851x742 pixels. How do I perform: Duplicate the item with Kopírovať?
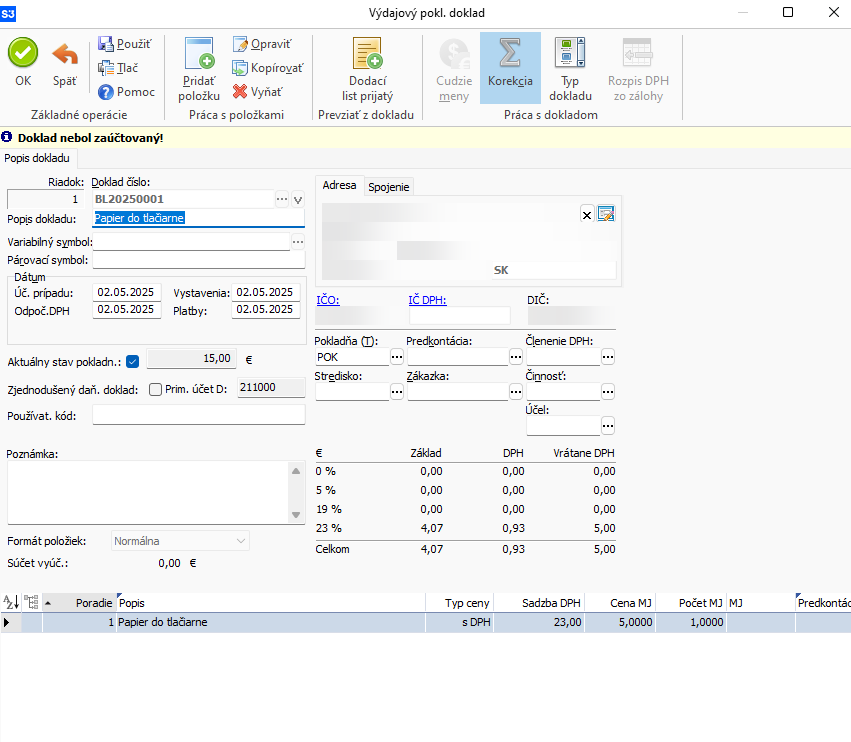coord(268,68)
